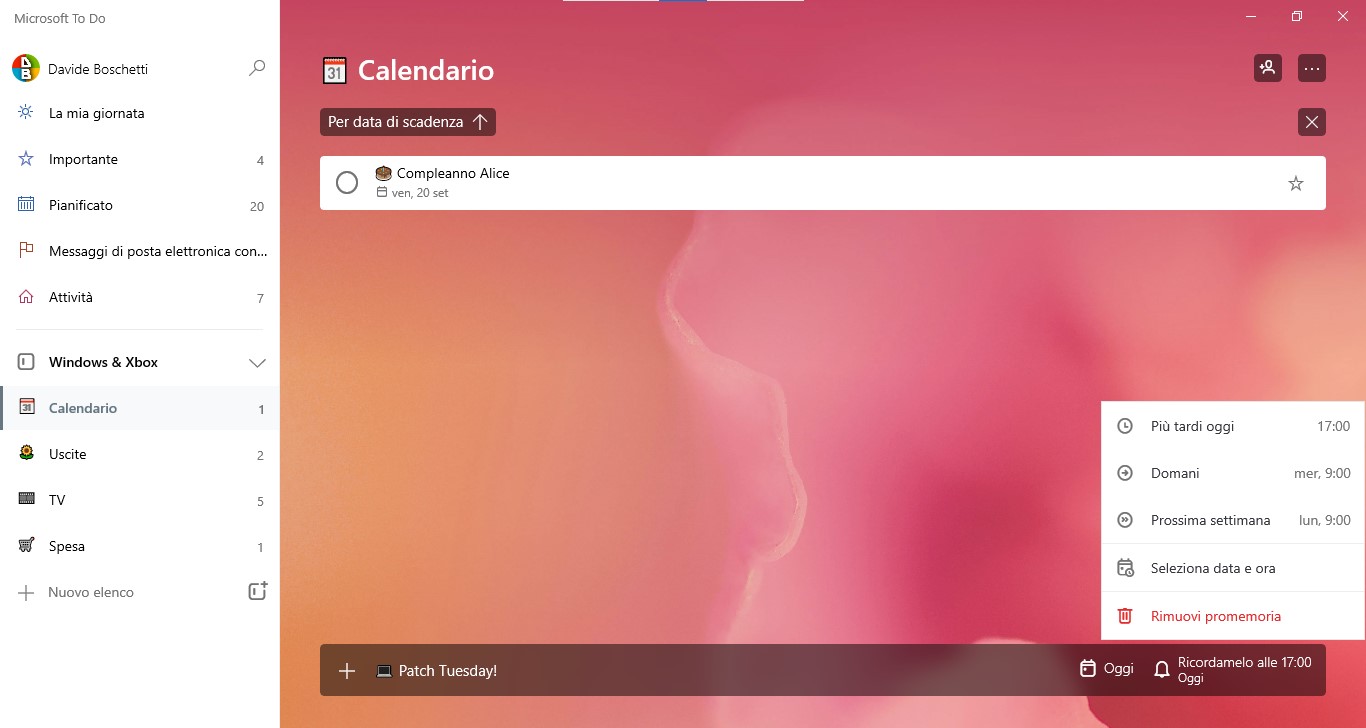
Task: Remove the due date sorting with X
Action: click(x=1312, y=122)
